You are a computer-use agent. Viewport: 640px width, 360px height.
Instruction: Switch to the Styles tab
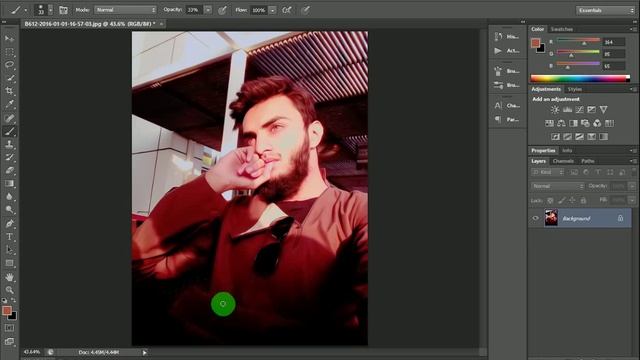pos(575,89)
